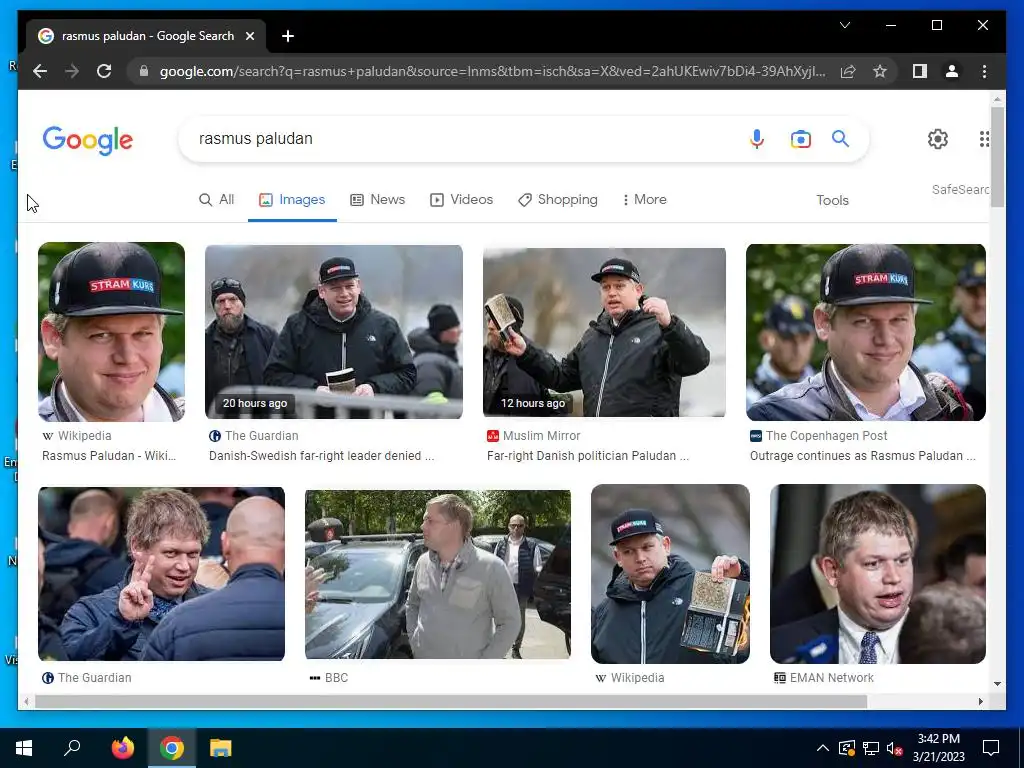Open Google quick settings gear
The height and width of the screenshot is (768, 1024).
coord(938,138)
